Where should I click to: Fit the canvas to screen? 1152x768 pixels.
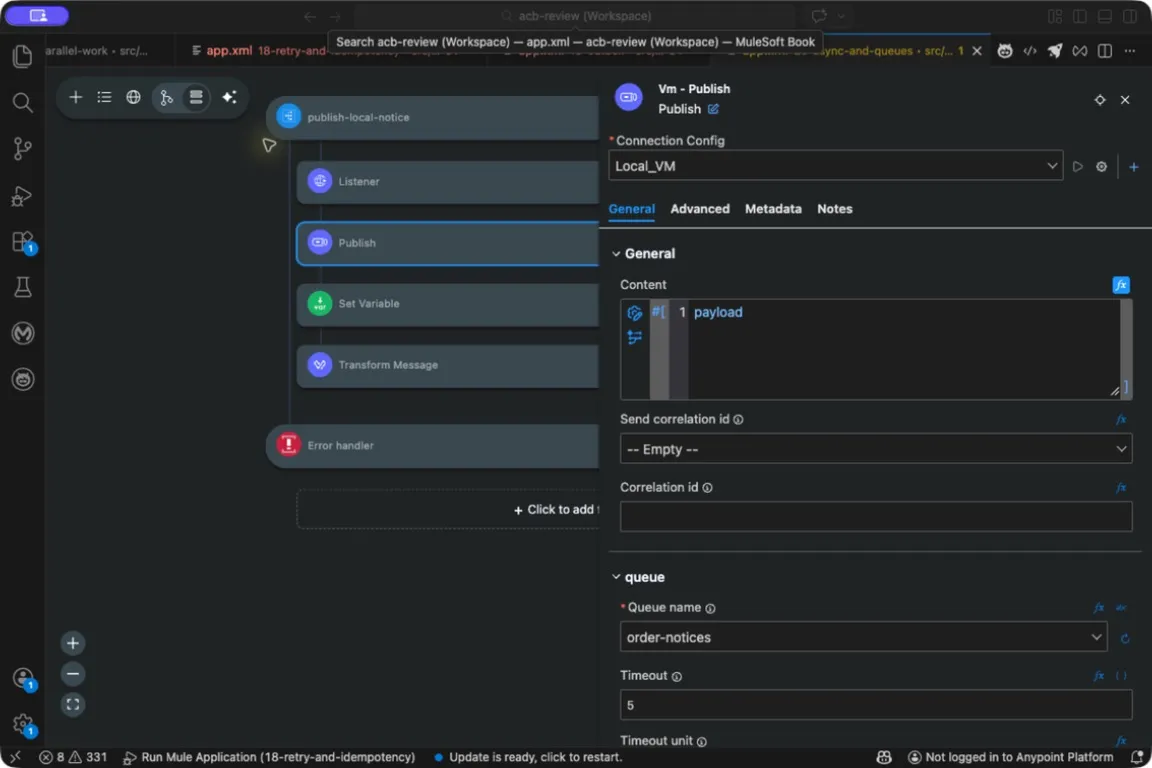point(73,705)
